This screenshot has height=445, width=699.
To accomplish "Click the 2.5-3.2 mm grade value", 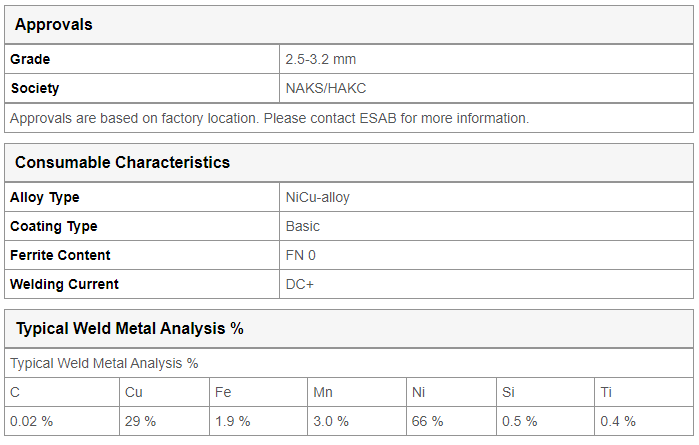I will click(x=321, y=59).
